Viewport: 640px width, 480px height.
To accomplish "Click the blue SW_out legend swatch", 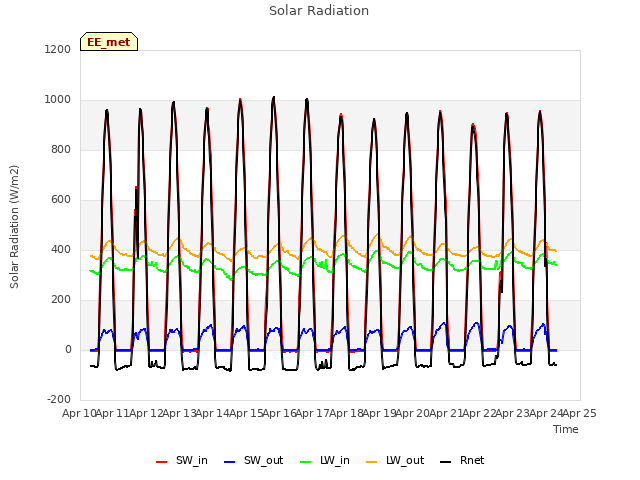I will (x=230, y=462).
